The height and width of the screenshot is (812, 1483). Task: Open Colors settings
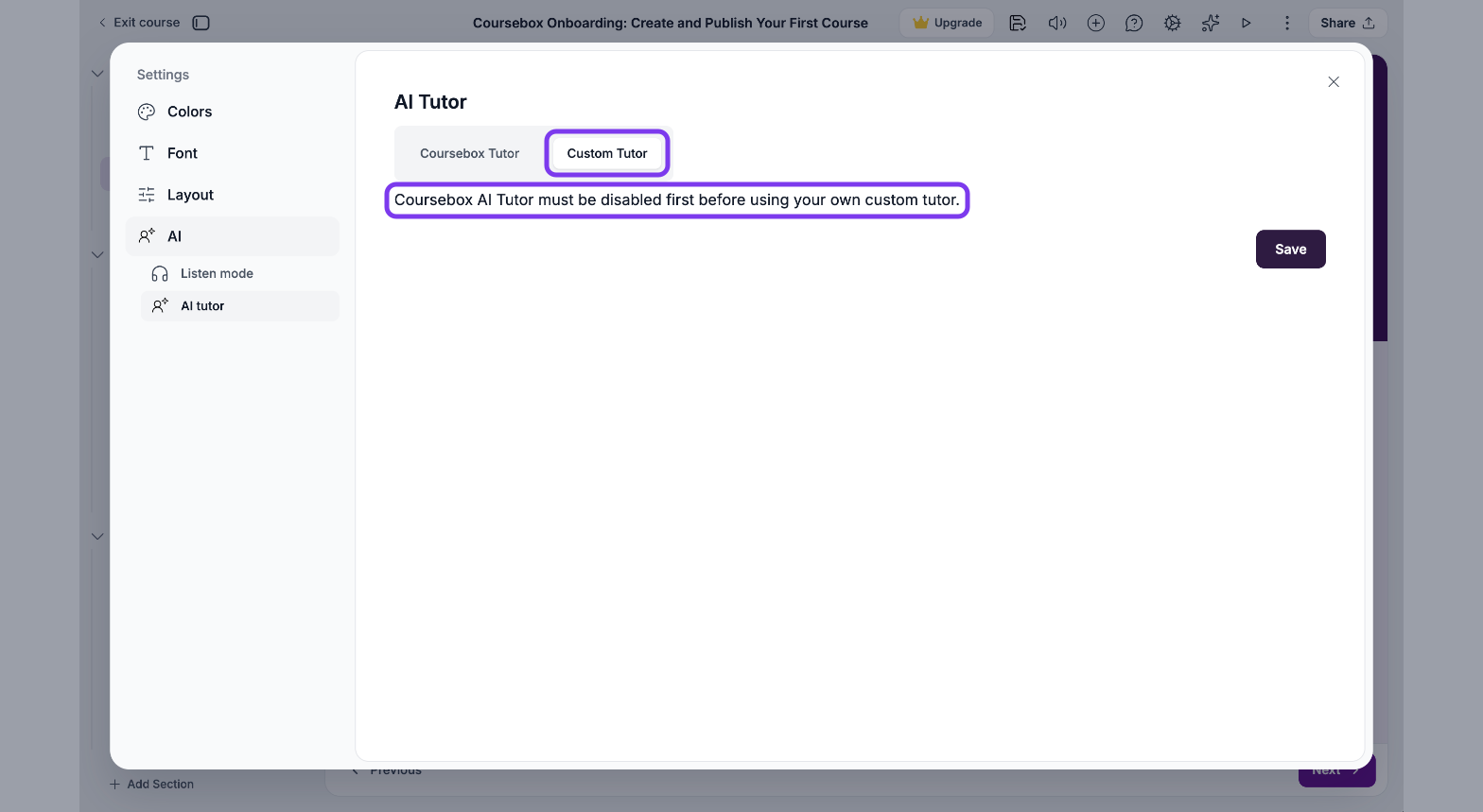point(233,112)
